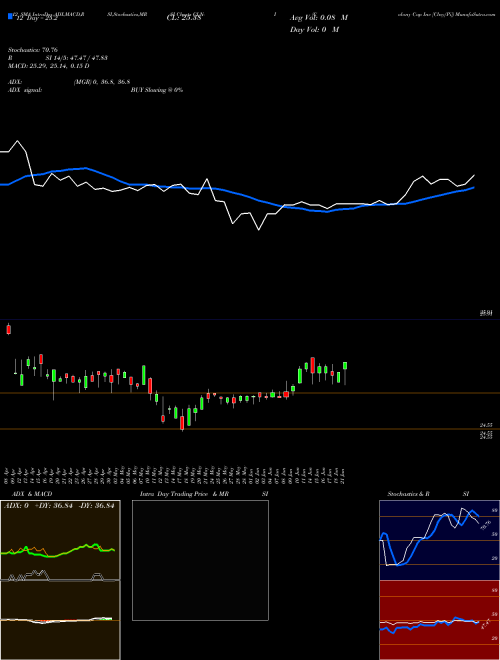Open the empty Intra Day Trading Price panel

click(200, 560)
